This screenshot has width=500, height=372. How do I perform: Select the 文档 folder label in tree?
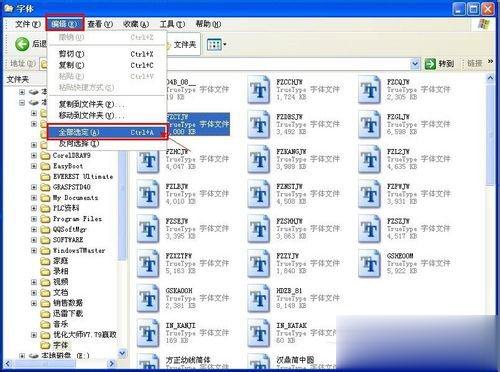(61, 292)
